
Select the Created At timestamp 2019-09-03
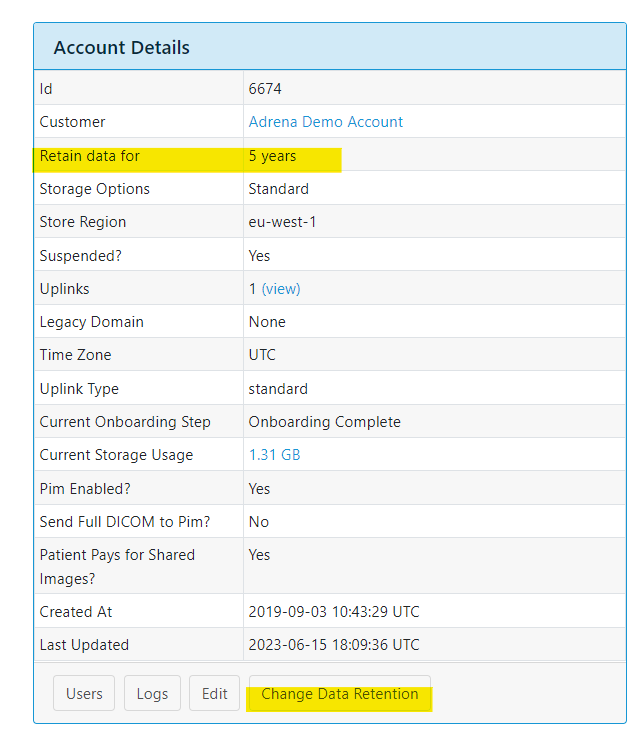click(333, 611)
